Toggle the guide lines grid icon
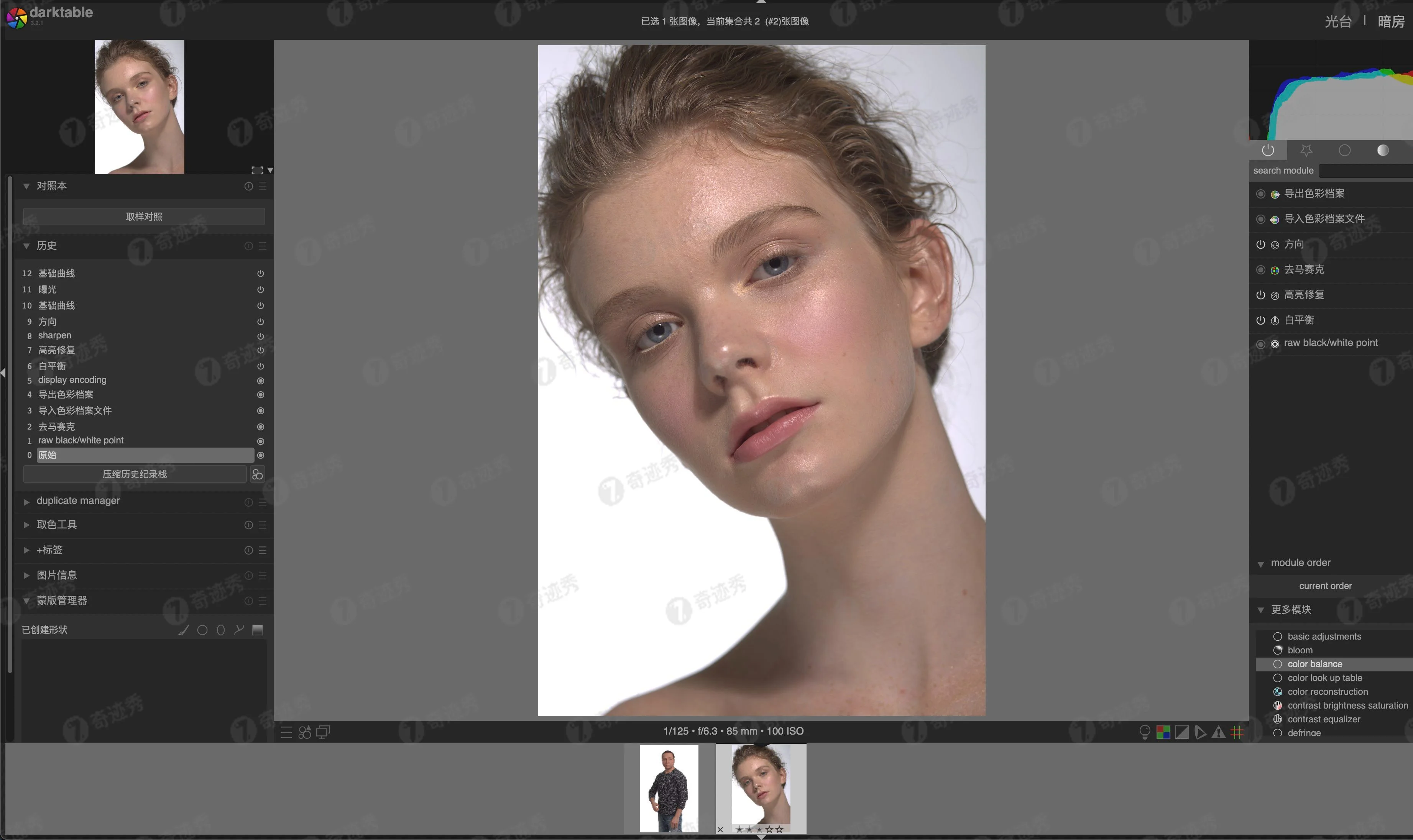The width and height of the screenshot is (1413, 840). 1237,731
